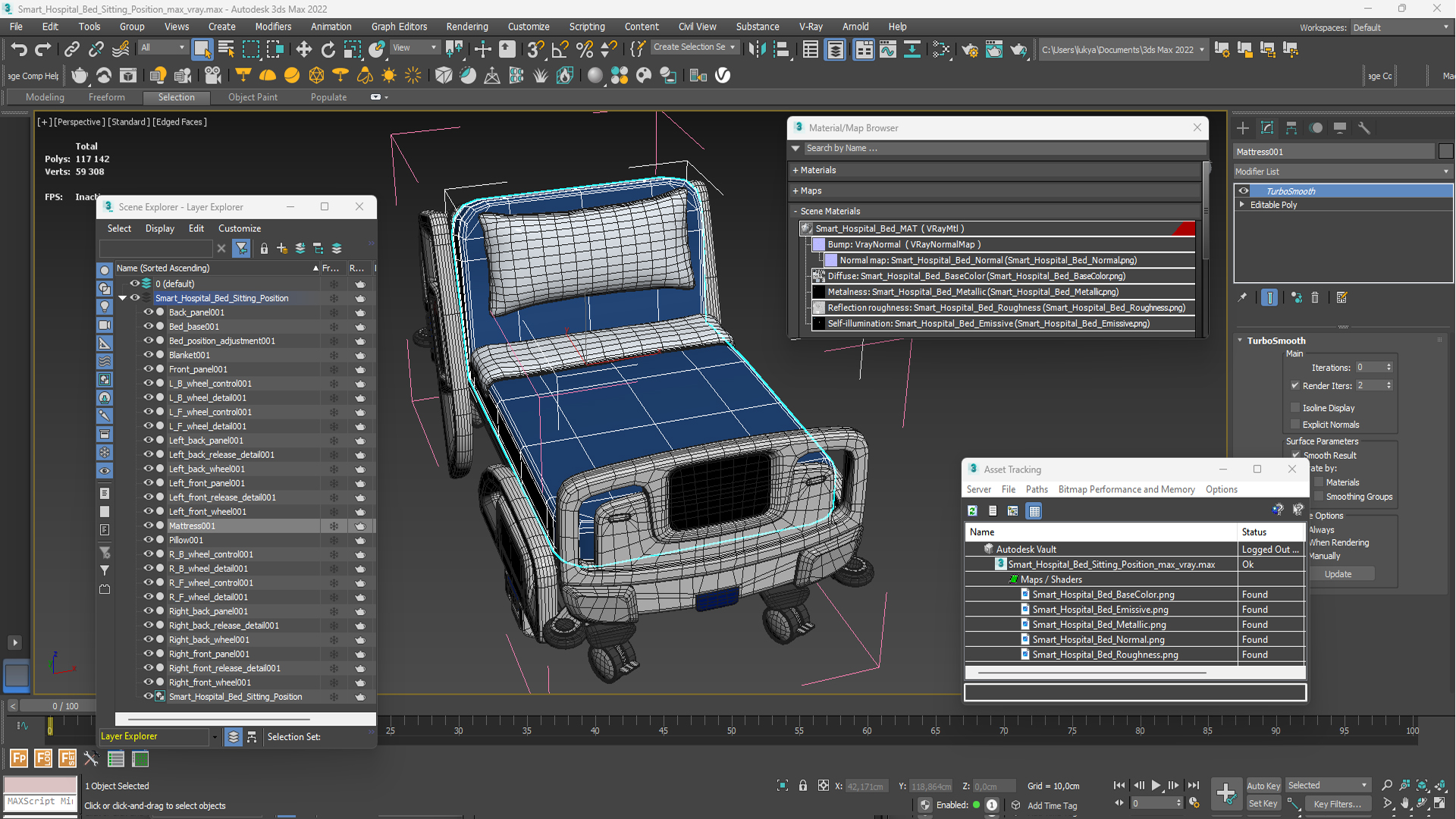Click Material Browser vertical scrollbar

pos(1204,212)
